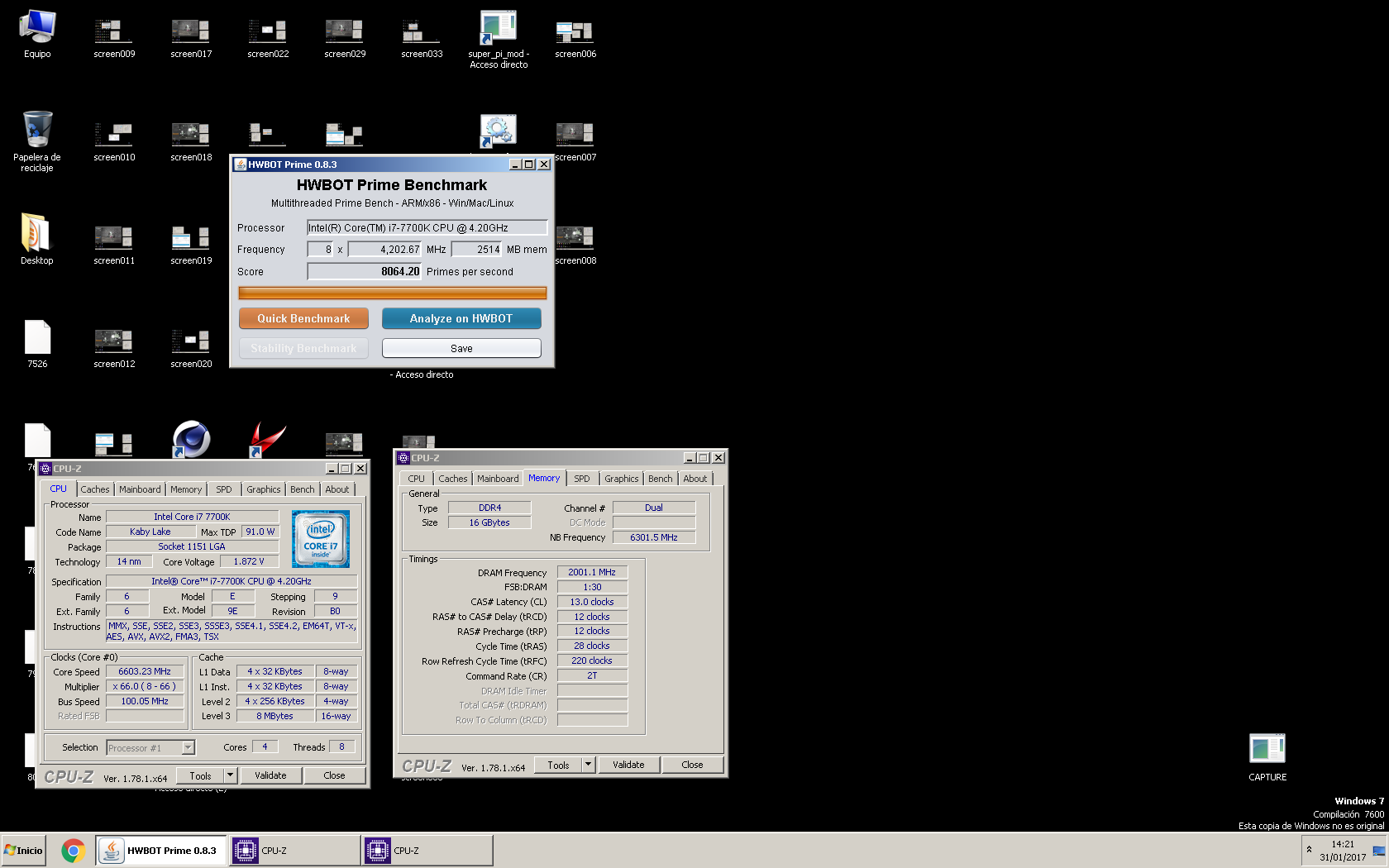Open CPU tab in right CPU-Z
Image resolution: width=1389 pixels, height=868 pixels.
[416, 479]
